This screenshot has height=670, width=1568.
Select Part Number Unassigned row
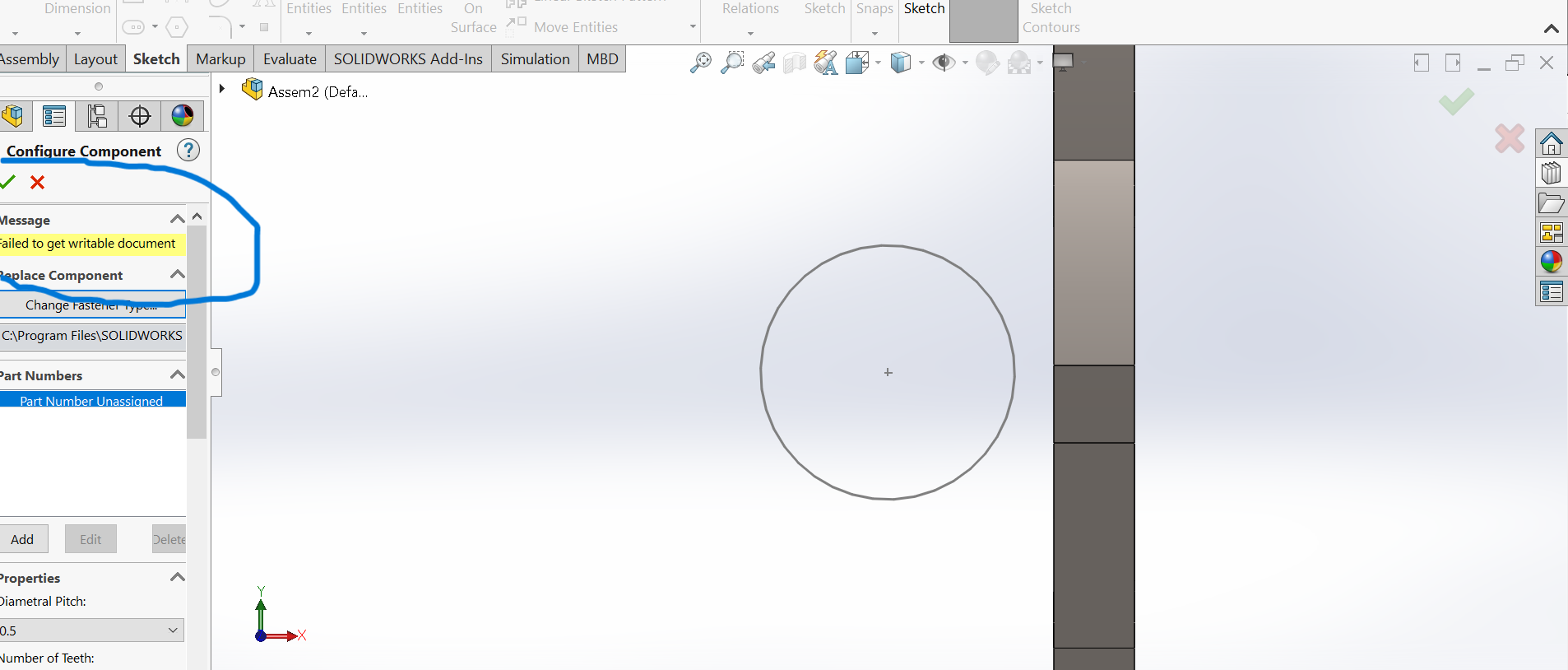(92, 400)
